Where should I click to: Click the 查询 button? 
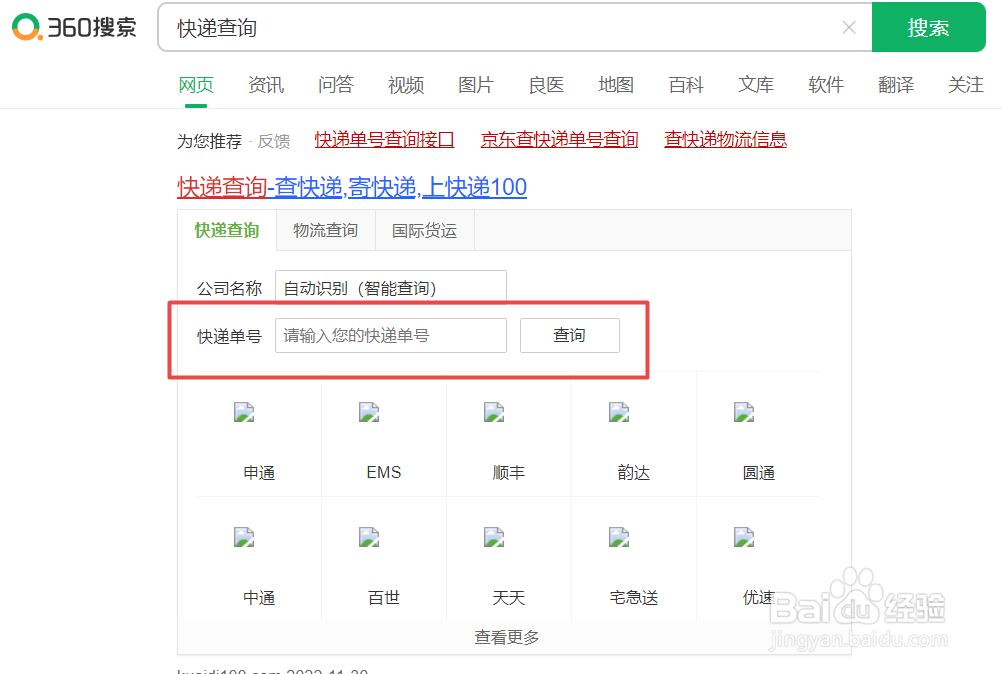(x=569, y=335)
